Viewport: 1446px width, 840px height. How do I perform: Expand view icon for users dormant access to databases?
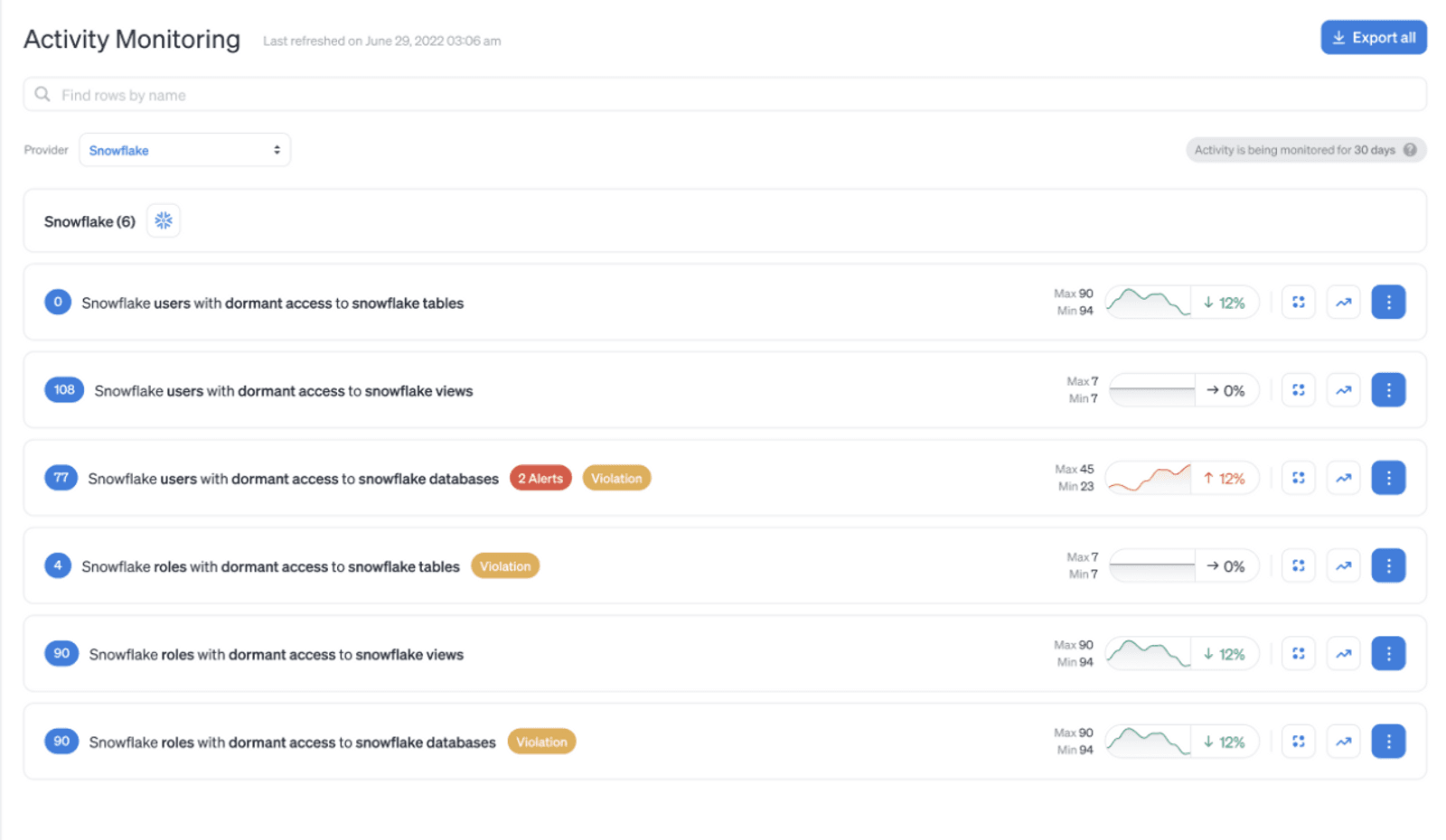click(1298, 478)
